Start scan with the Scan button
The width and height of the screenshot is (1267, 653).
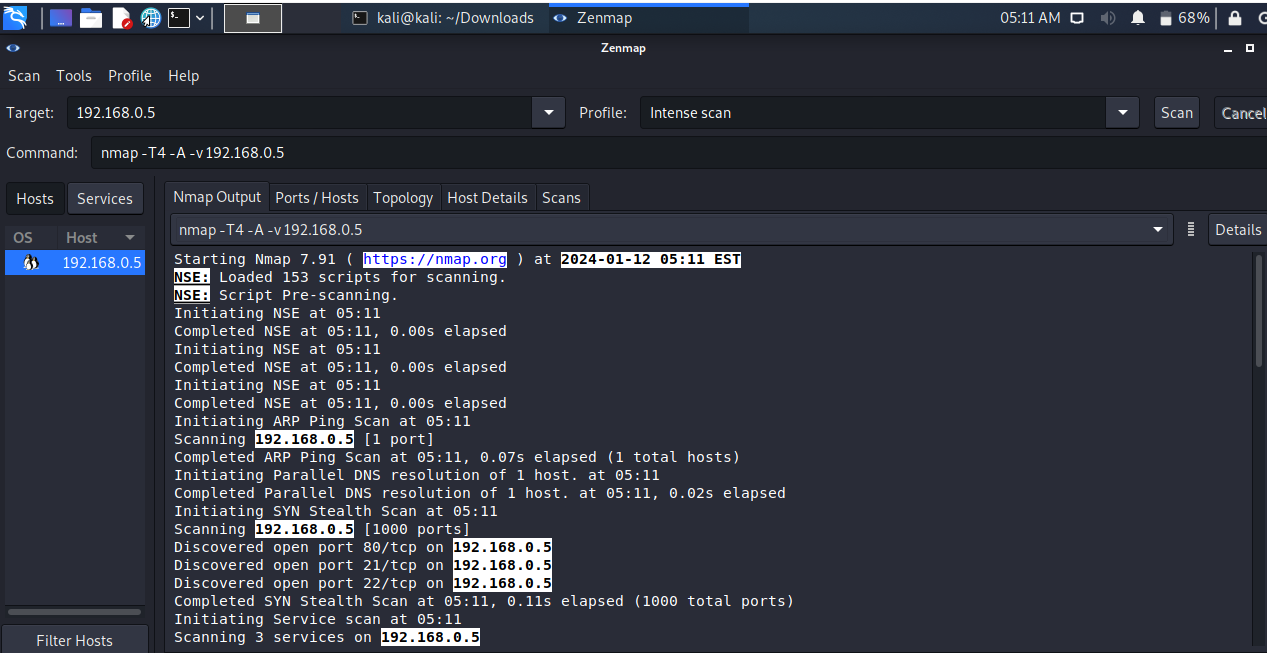point(1177,113)
